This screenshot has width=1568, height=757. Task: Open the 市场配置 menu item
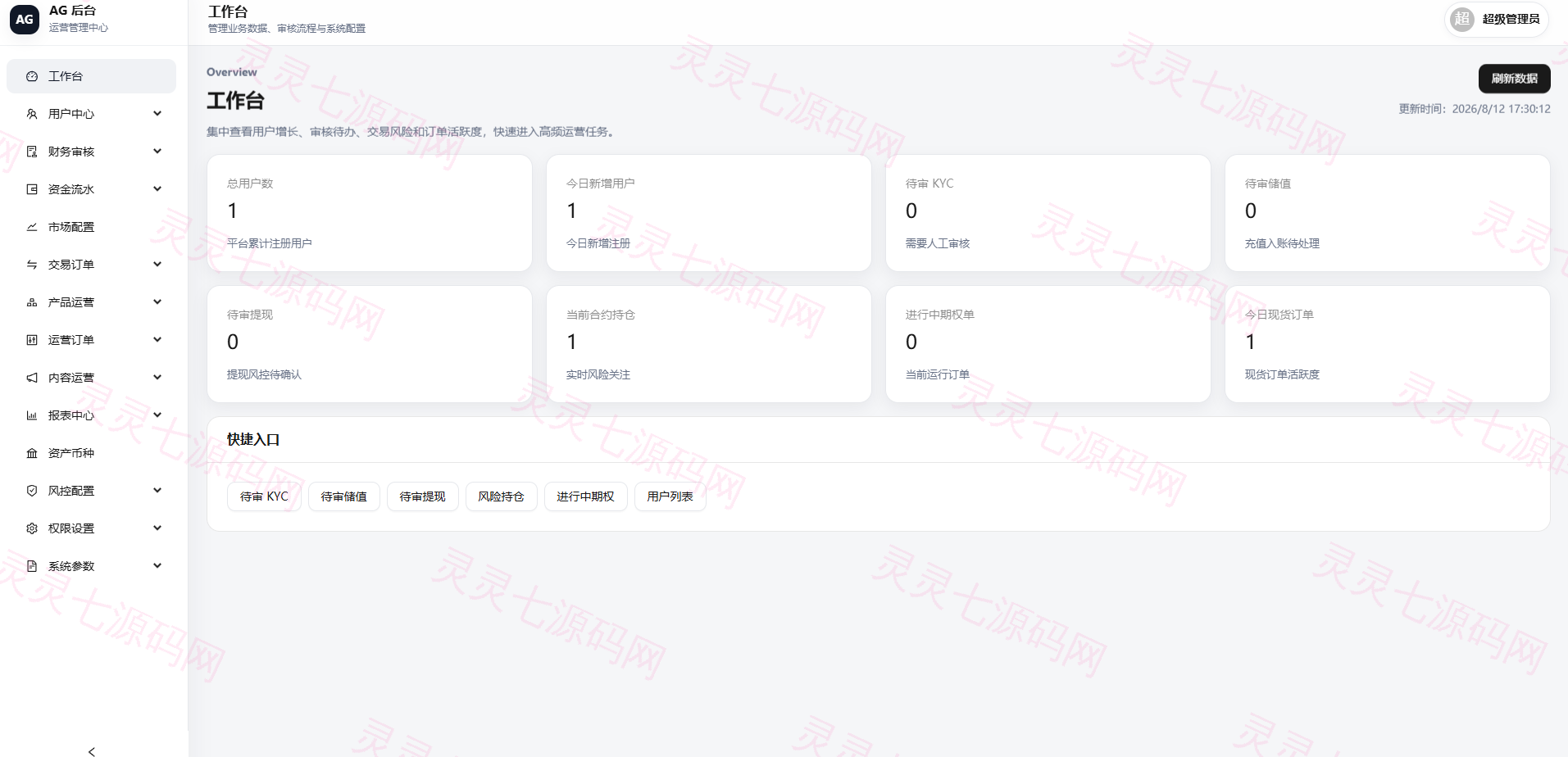coord(91,227)
